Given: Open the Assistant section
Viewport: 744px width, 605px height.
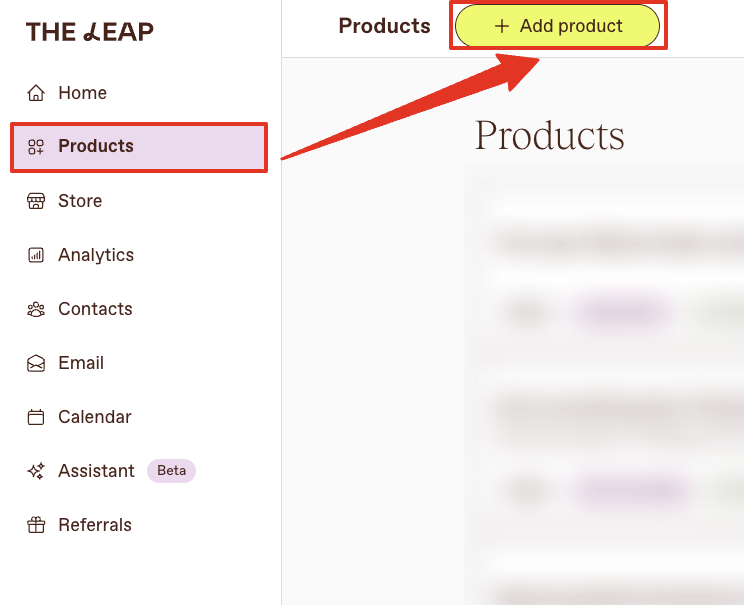Looking at the screenshot, I should click(96, 471).
